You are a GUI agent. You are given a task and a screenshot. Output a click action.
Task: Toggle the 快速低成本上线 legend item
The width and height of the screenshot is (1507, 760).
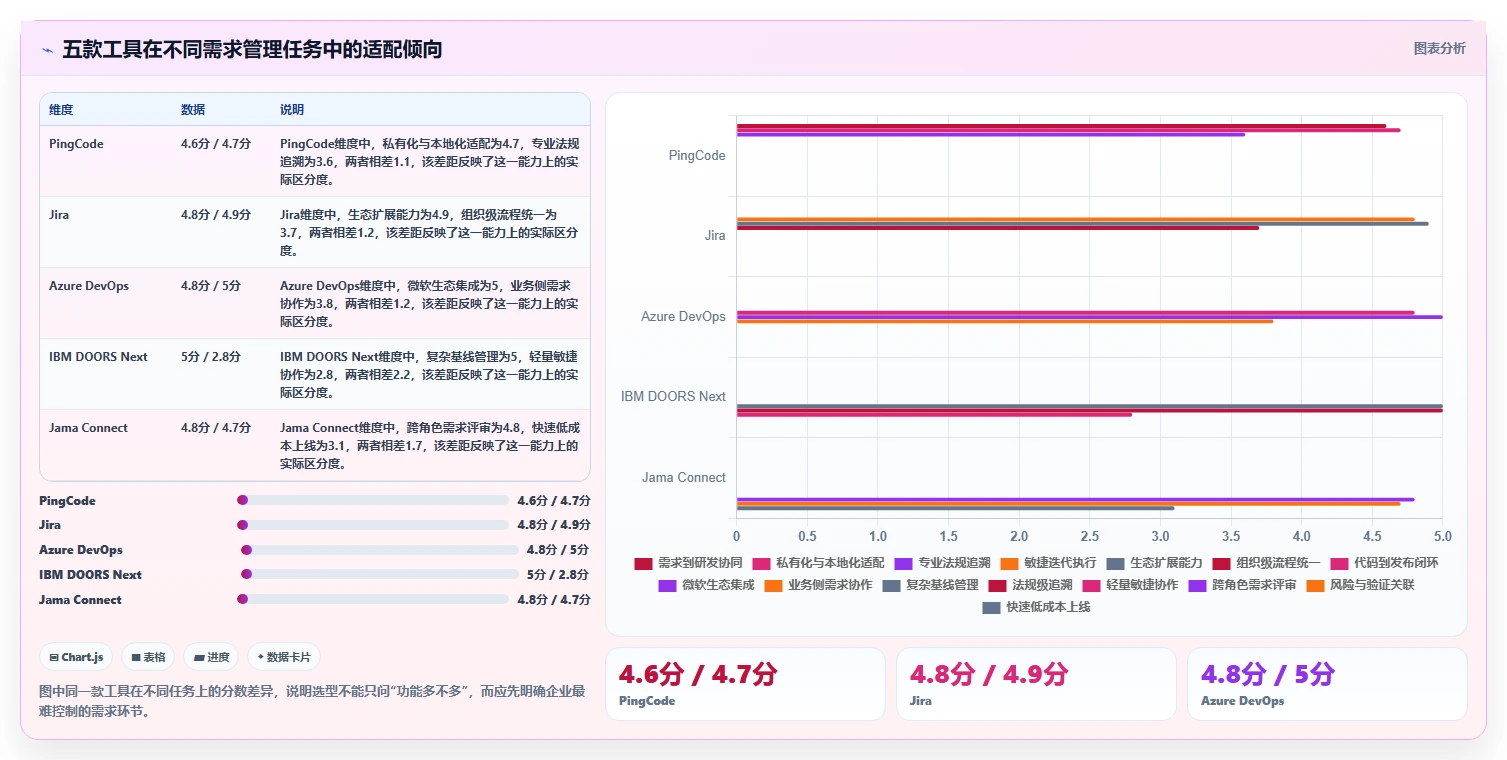[x=1036, y=607]
